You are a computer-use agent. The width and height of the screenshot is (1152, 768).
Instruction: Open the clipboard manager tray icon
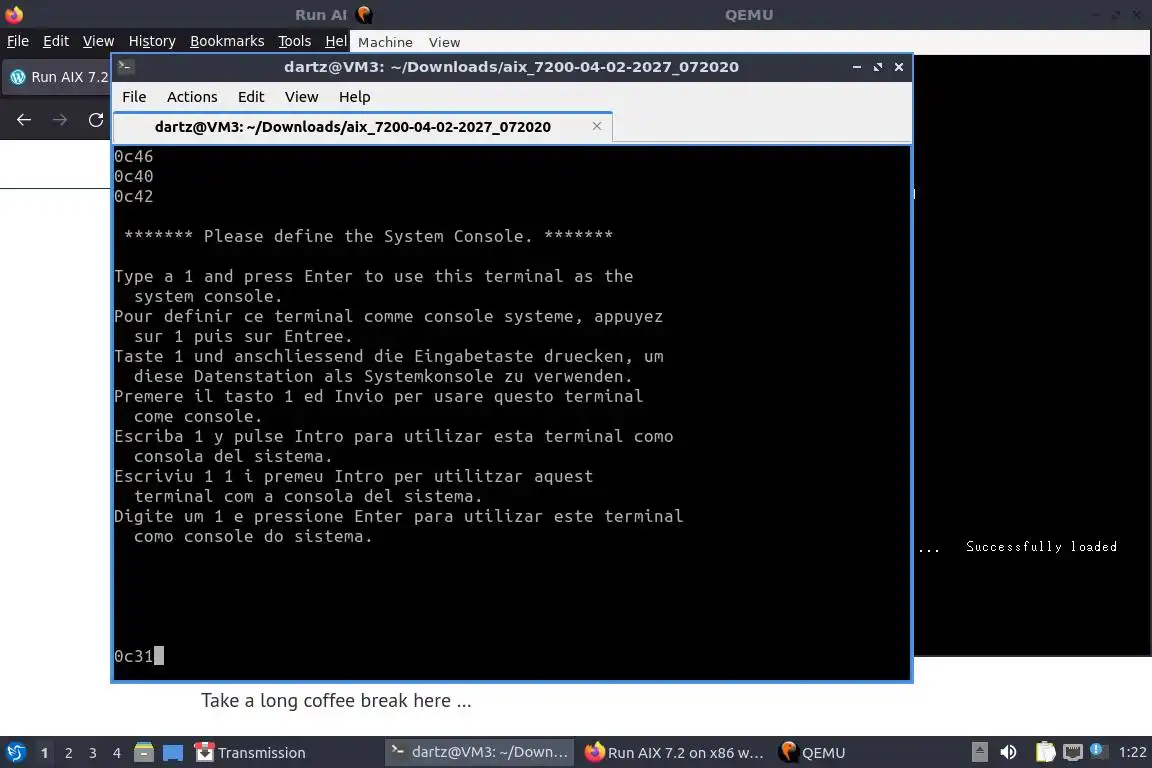[1045, 752]
